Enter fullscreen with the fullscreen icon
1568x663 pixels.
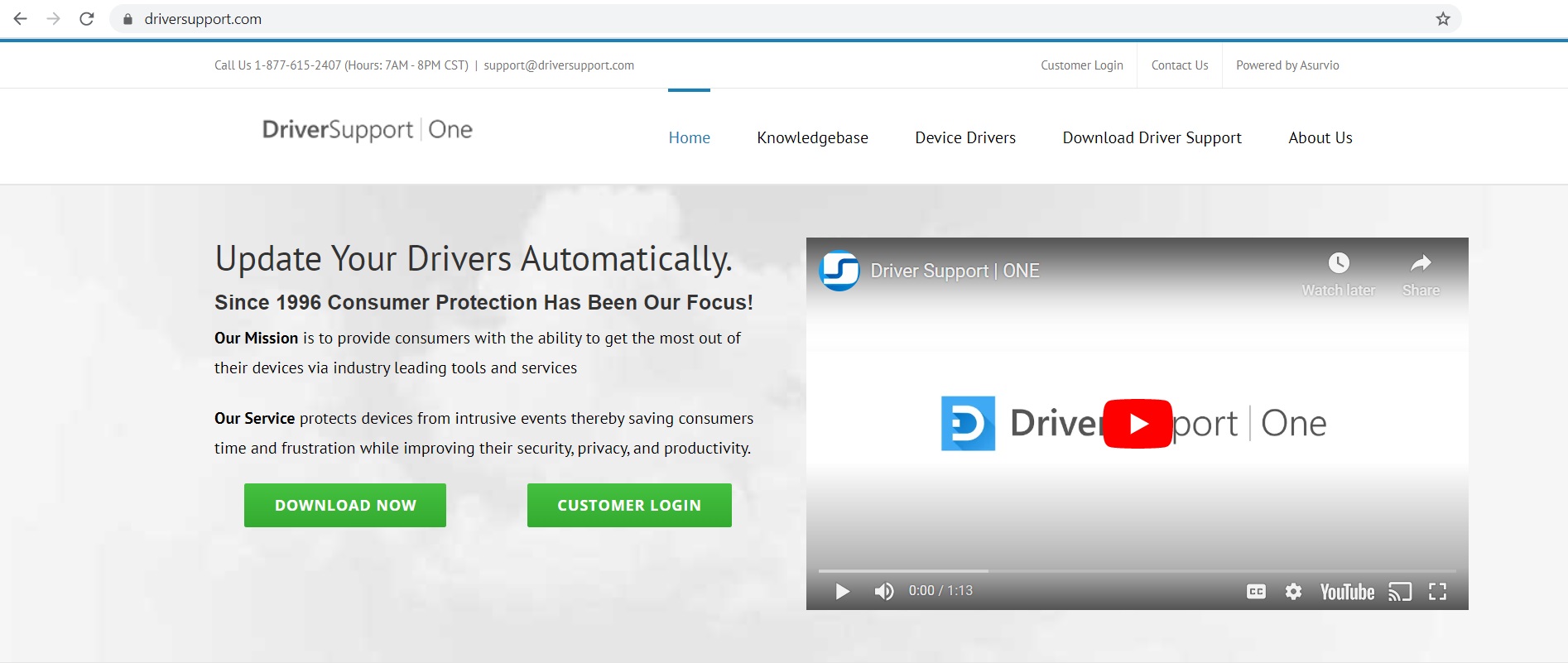[1438, 591]
